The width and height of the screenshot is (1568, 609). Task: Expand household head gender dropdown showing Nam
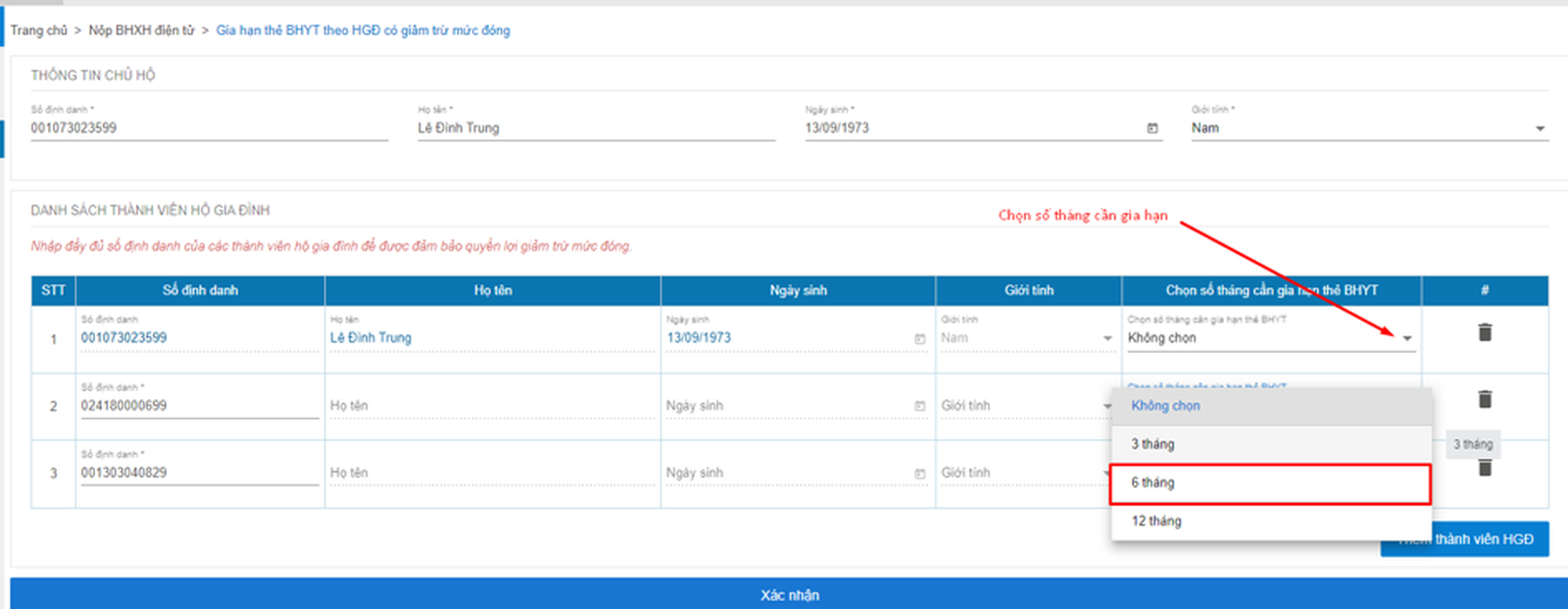(1540, 128)
